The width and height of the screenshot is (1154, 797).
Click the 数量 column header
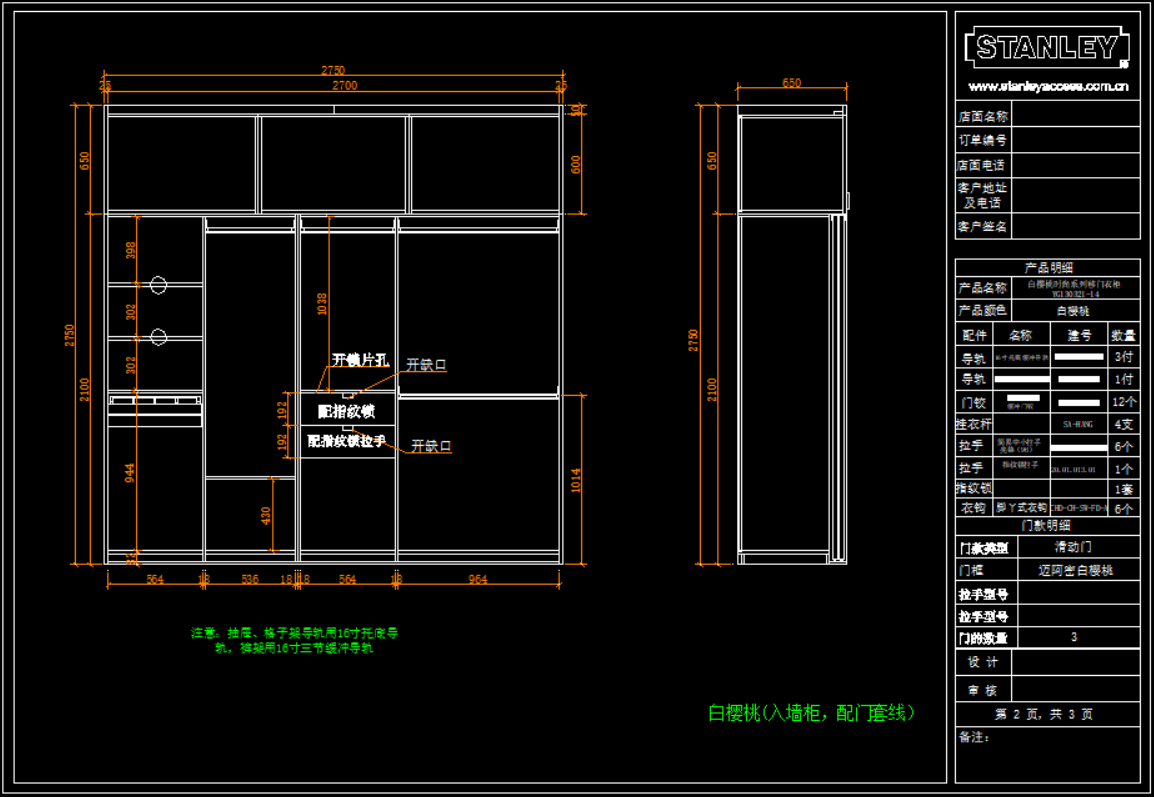(x=1123, y=336)
